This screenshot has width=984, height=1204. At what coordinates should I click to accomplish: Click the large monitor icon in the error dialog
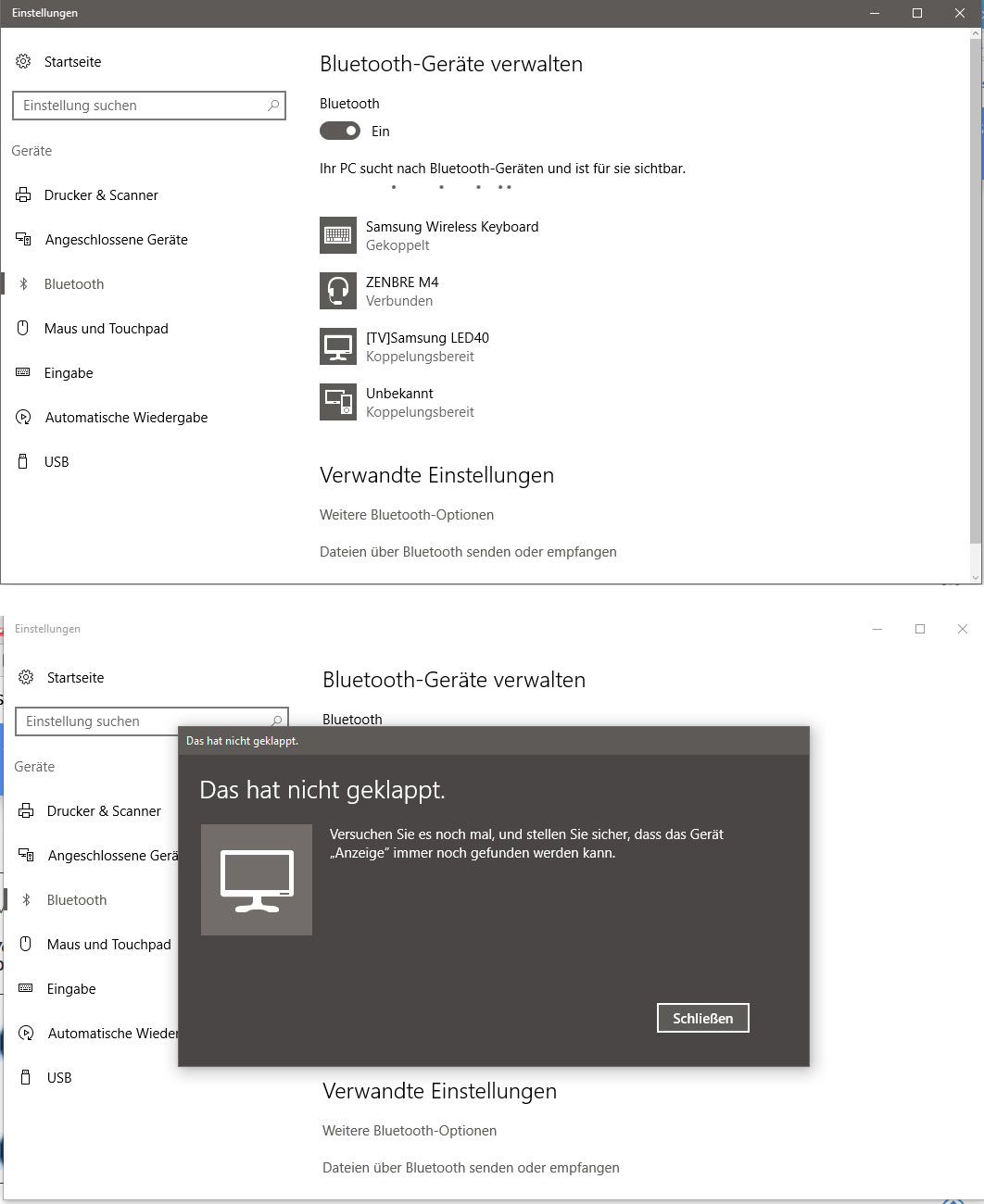tap(257, 880)
